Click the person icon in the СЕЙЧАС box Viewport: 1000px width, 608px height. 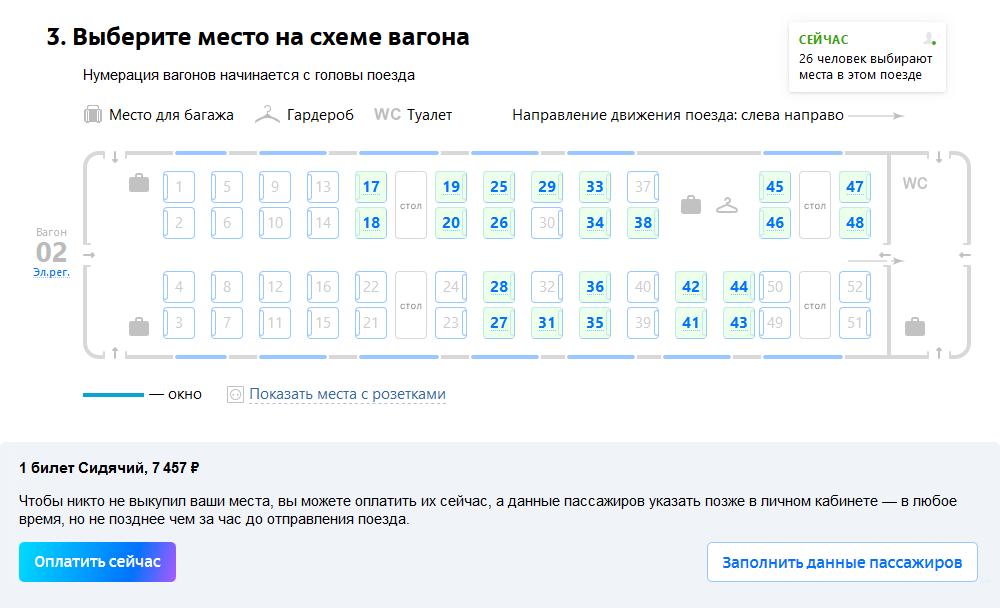929,39
